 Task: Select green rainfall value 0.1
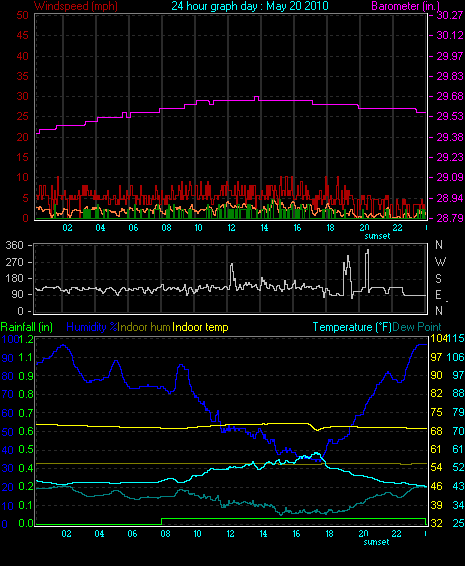click(26, 505)
